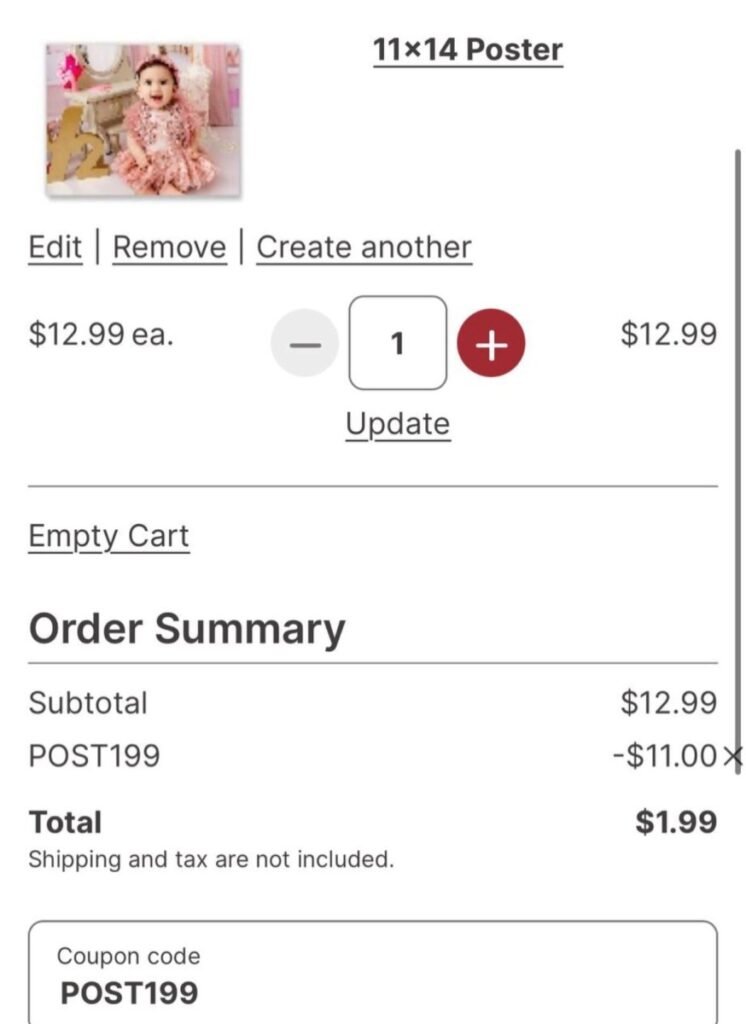
Task: Click the Order Summary heading
Action: (187, 629)
